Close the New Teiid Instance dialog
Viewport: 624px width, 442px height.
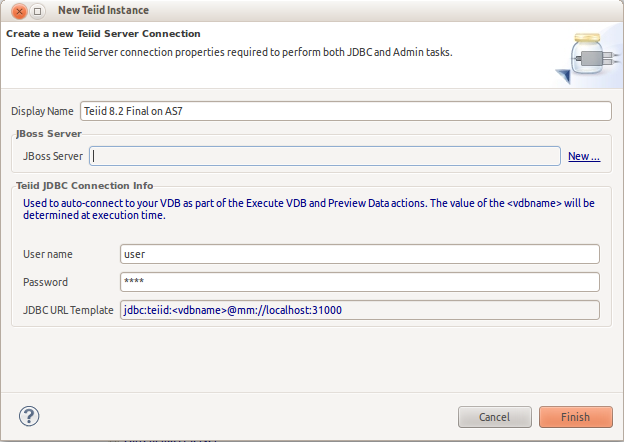[x=18, y=10]
